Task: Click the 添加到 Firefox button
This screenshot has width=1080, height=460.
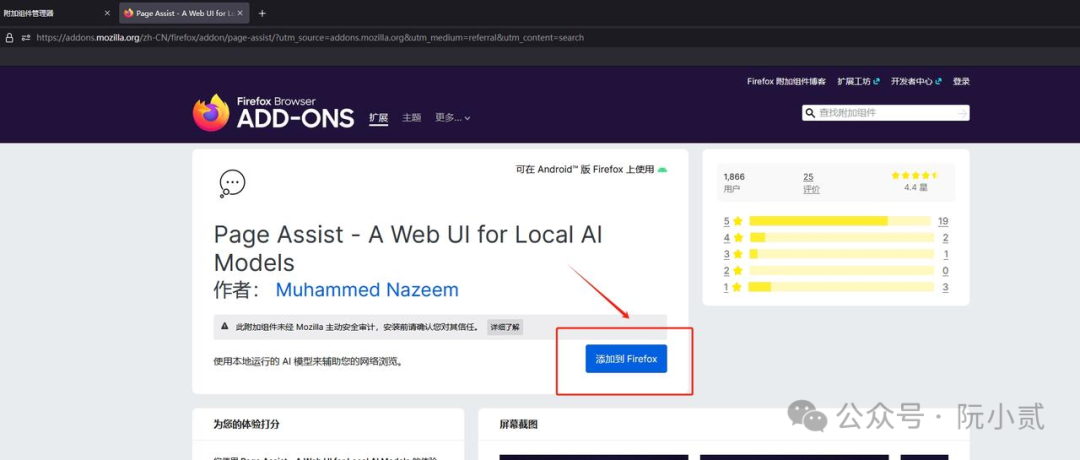Action: [626, 359]
